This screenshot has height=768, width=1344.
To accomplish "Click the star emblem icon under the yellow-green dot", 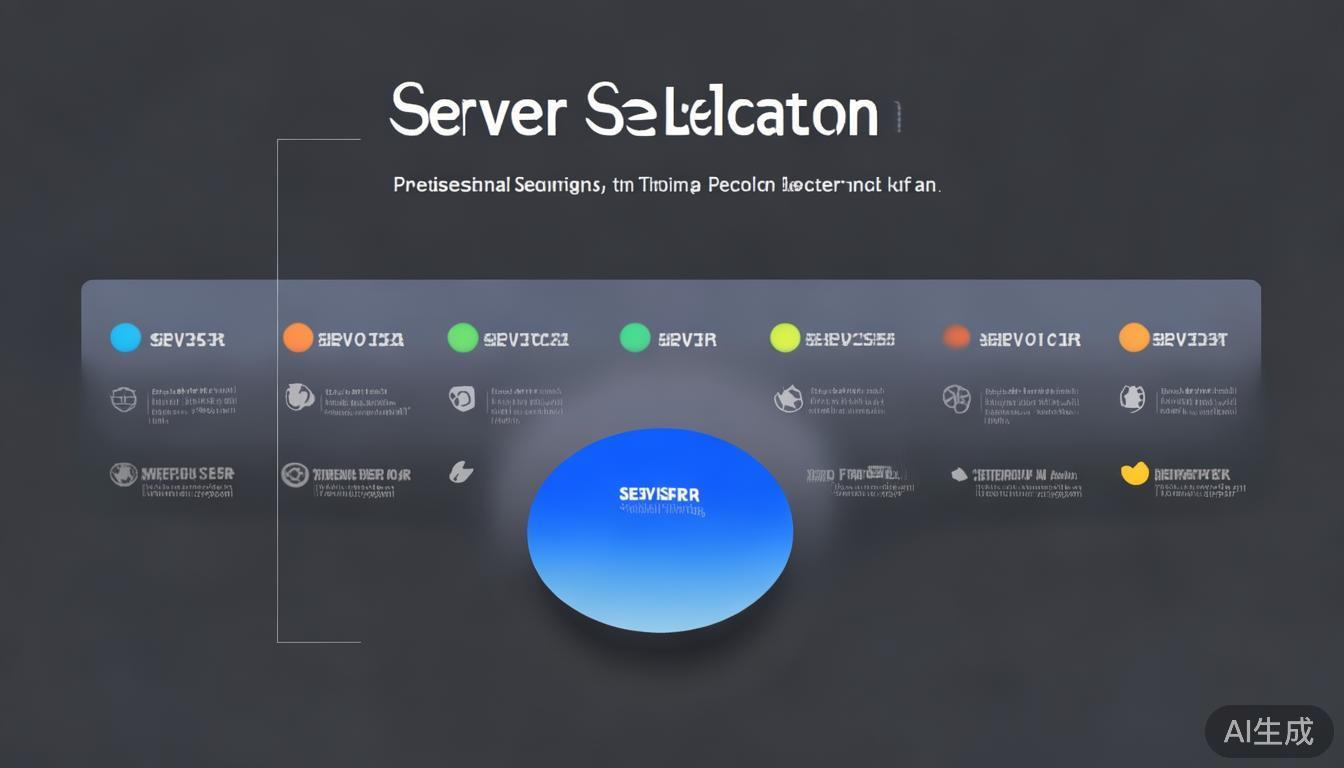I will (788, 399).
